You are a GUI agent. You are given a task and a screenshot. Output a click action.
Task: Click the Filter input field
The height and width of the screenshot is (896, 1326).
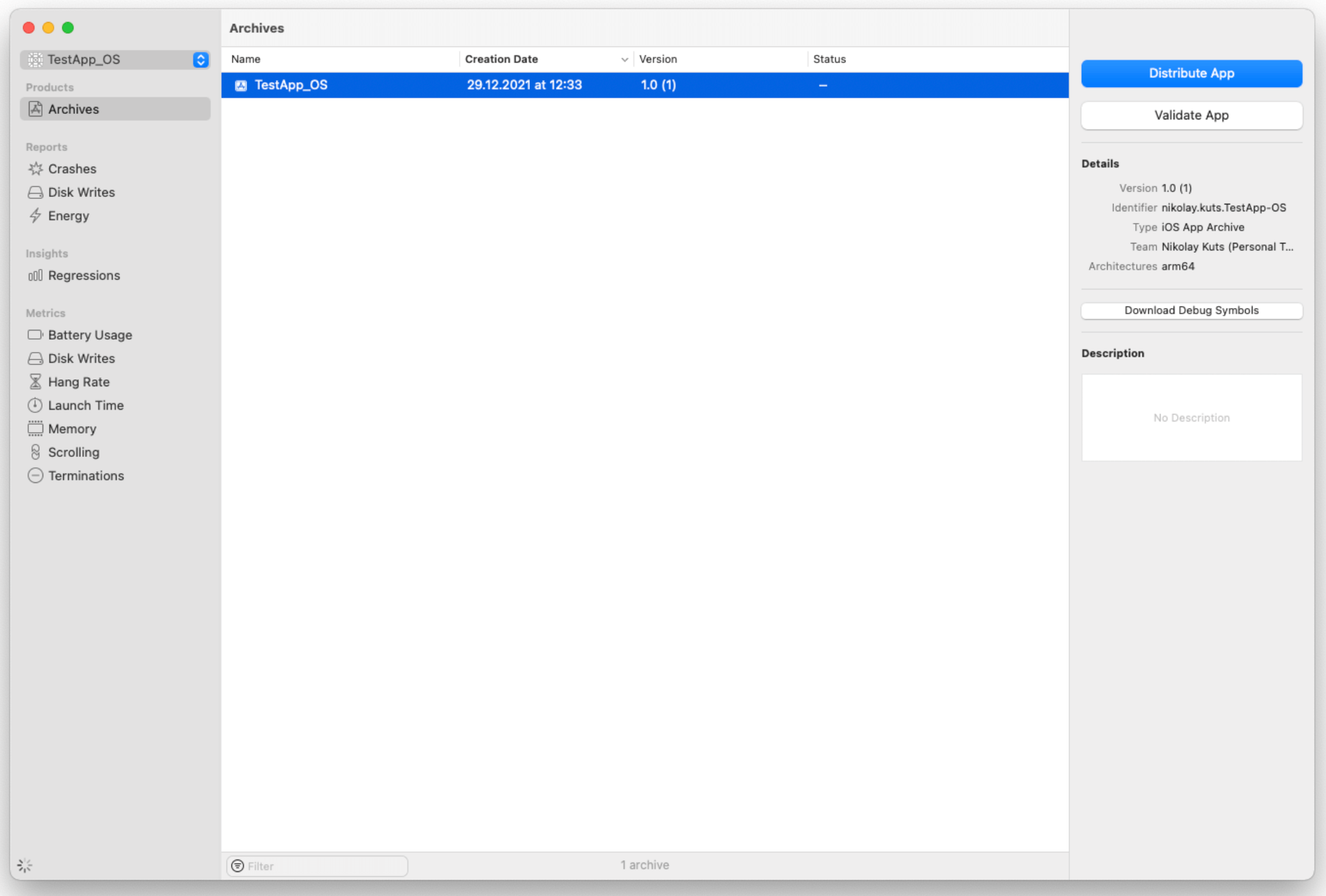point(316,866)
